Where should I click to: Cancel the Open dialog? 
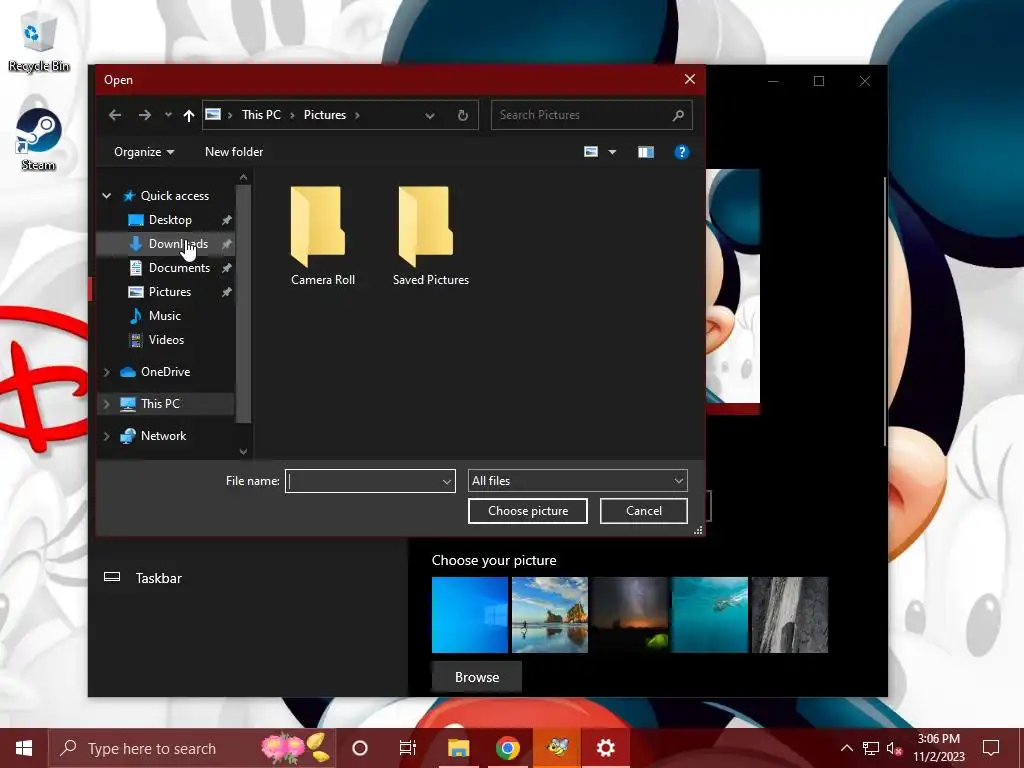(643, 511)
